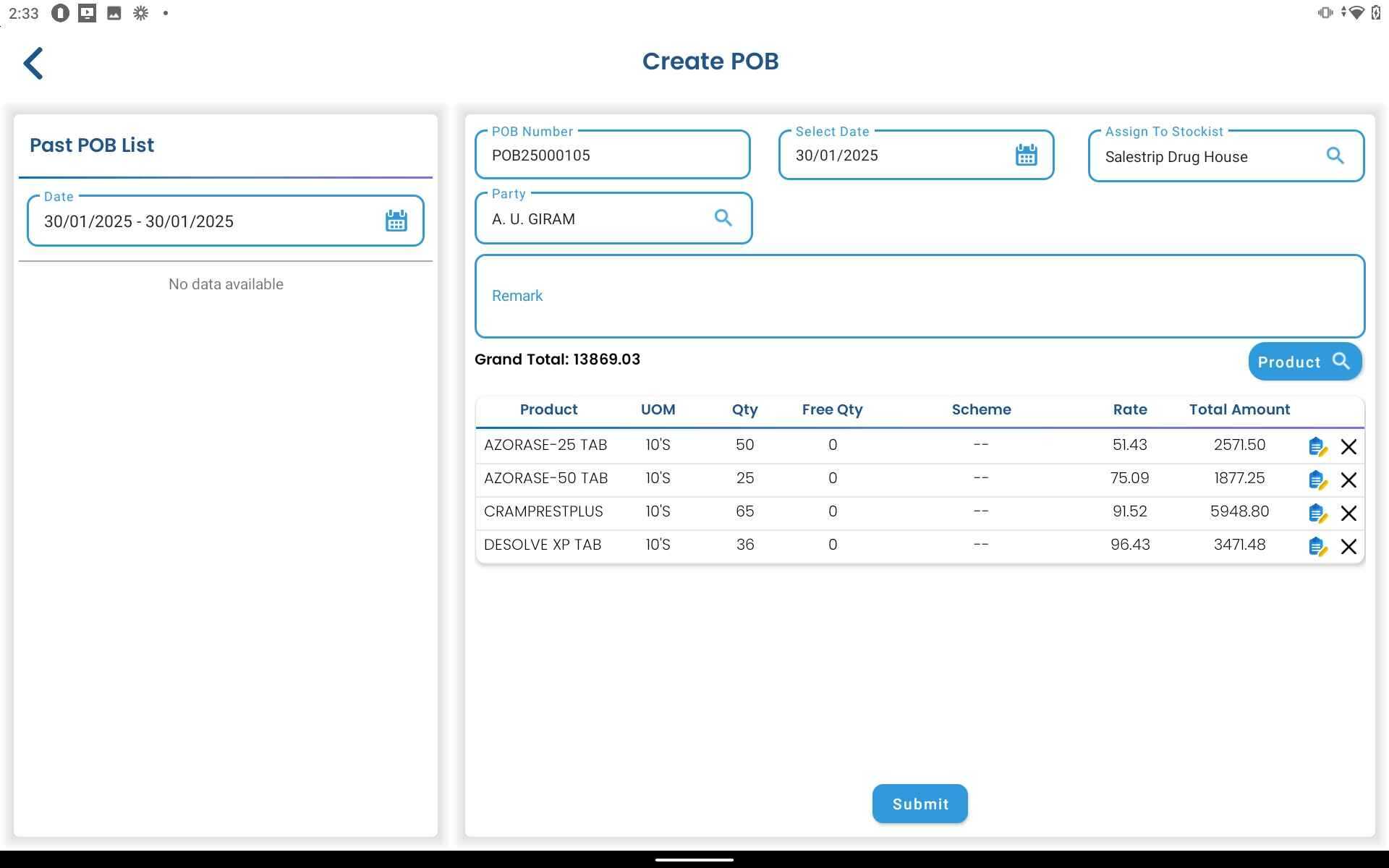
Task: Edit the AZORASE-25 TAB row
Action: click(x=1317, y=447)
